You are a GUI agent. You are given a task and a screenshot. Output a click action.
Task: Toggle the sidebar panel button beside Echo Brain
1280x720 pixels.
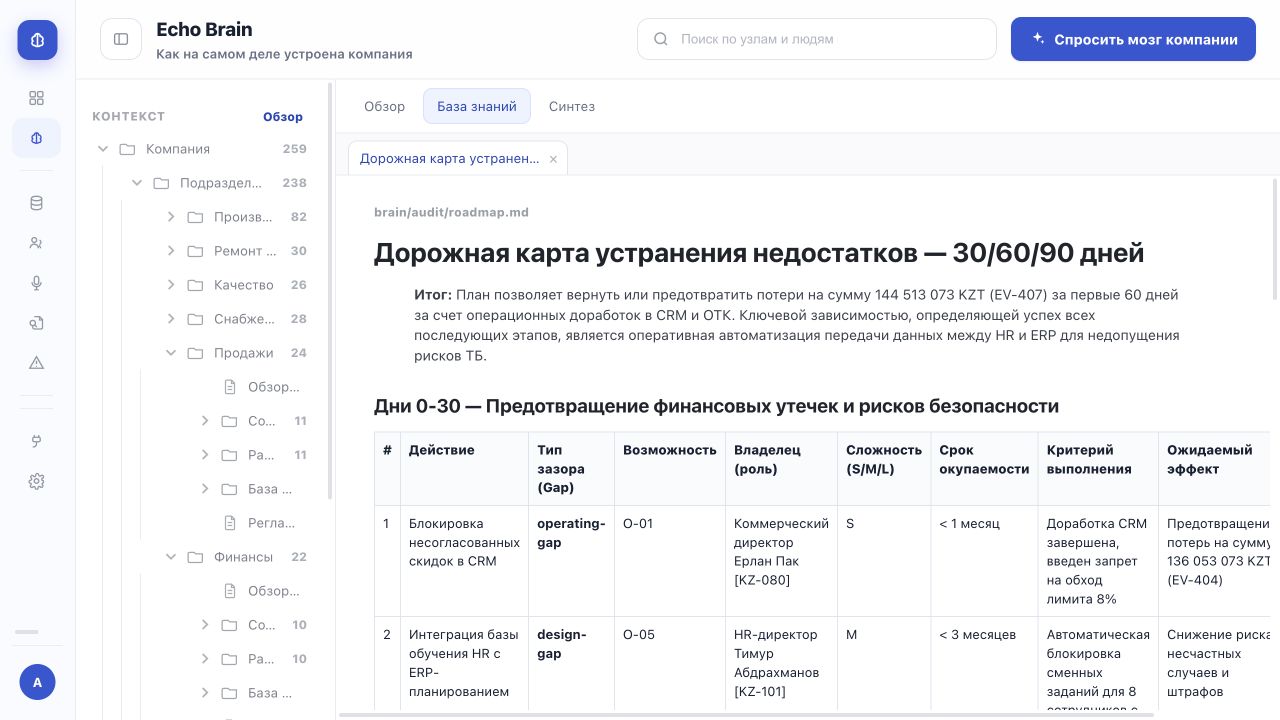(121, 39)
